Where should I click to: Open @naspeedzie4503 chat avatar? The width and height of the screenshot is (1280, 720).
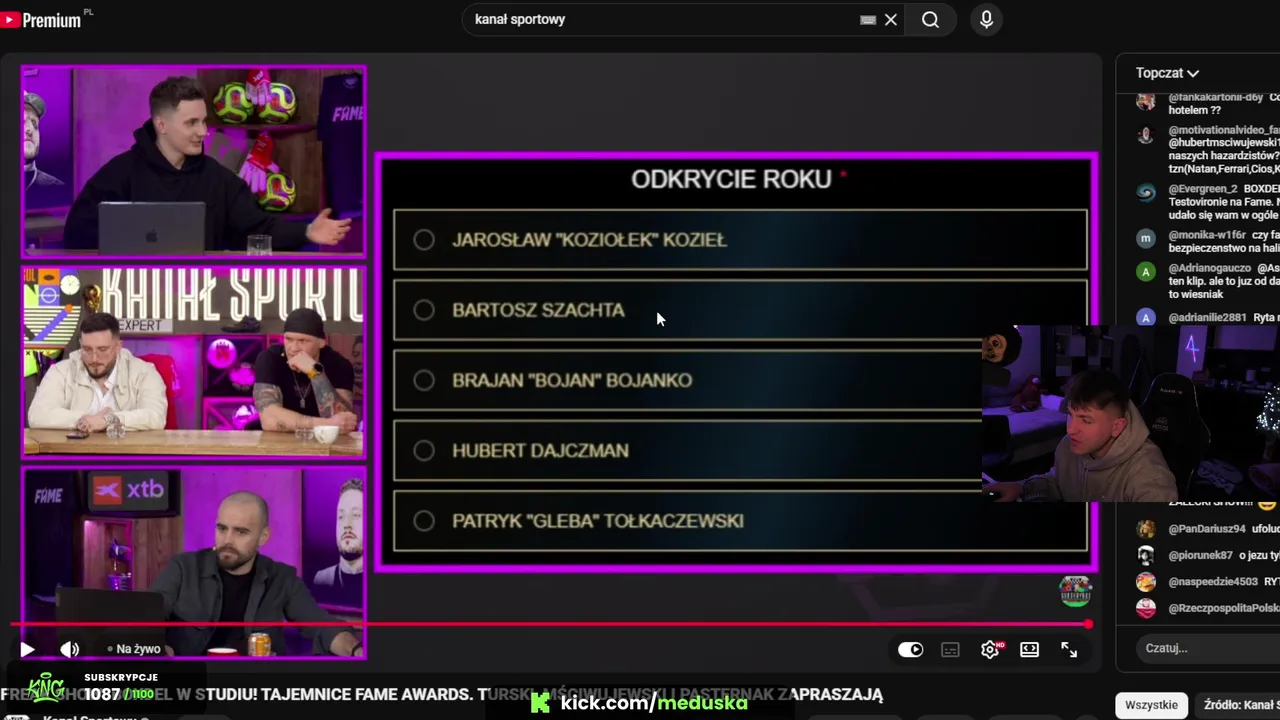[1146, 581]
